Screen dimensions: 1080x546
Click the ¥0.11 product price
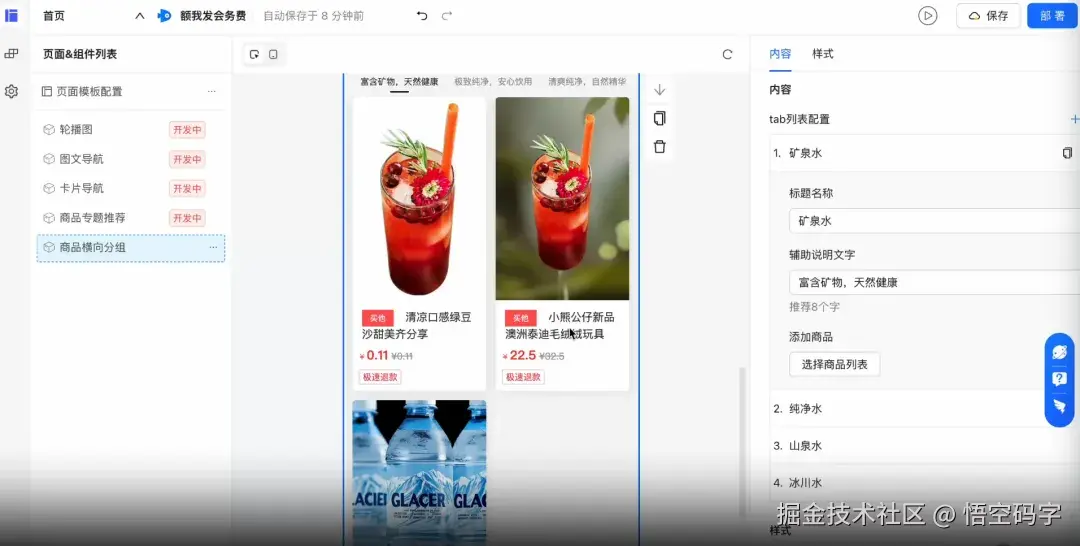pyautogui.click(x=373, y=355)
